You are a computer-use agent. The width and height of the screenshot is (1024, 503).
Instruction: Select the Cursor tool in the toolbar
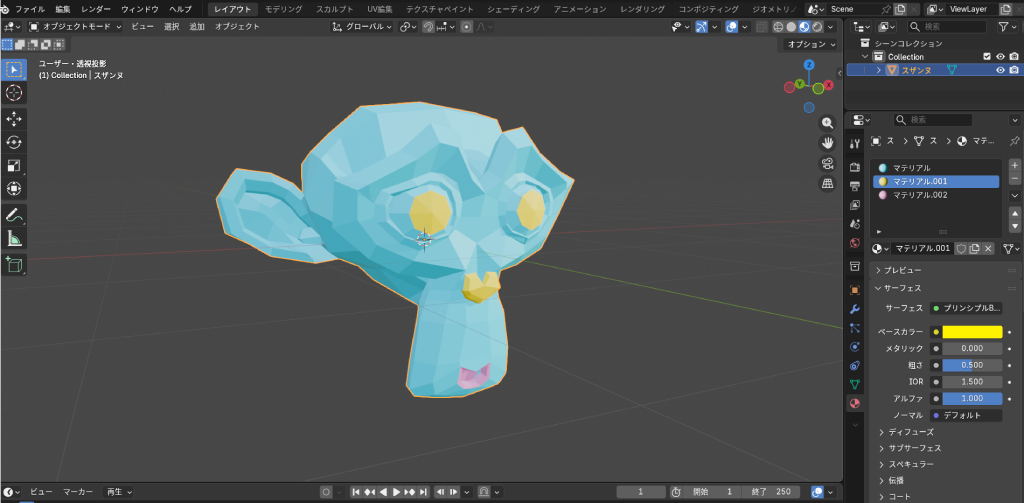coord(14,93)
